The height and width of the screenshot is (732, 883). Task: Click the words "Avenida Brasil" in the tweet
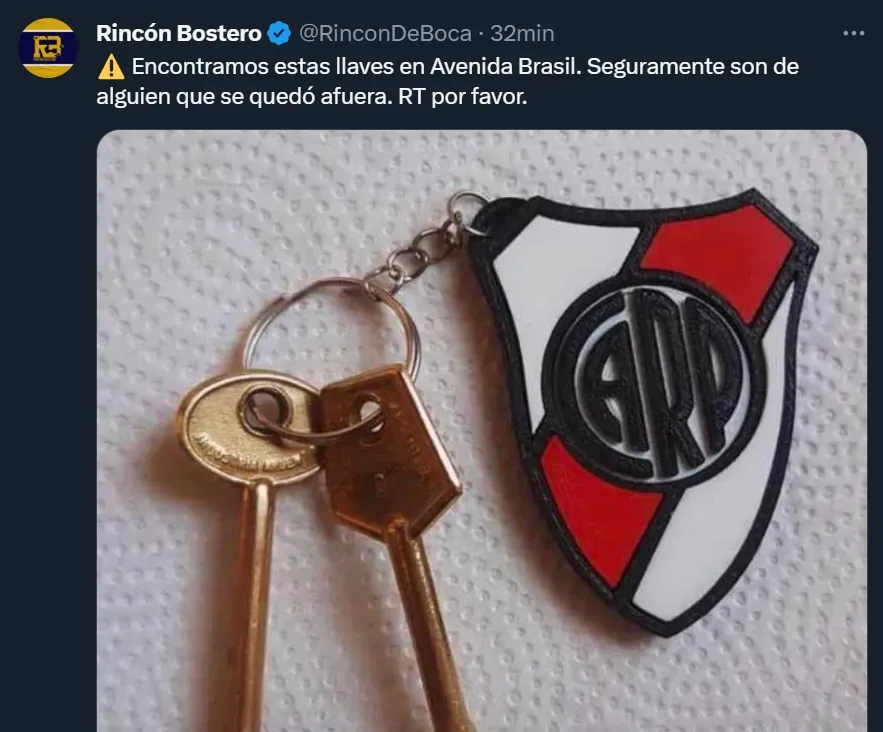coord(505,66)
